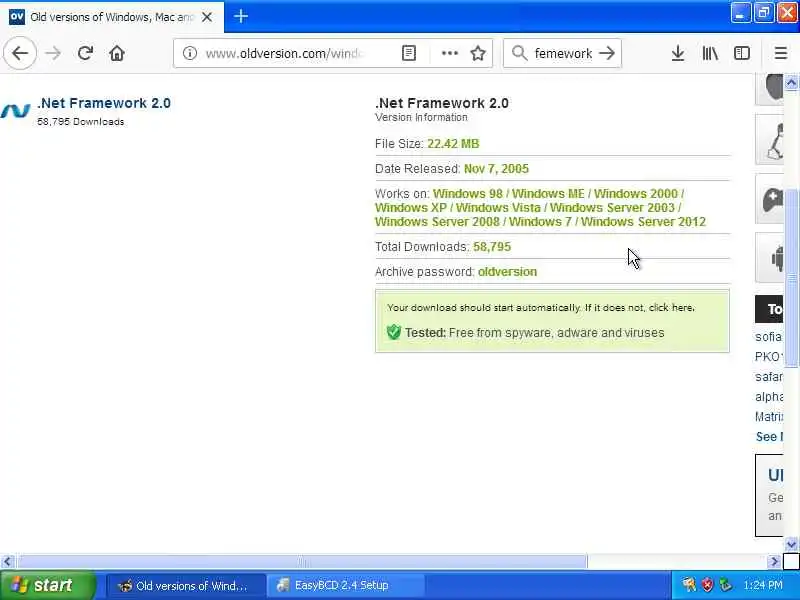
Task: Click the 'sofia' sidebar link
Action: (x=768, y=337)
